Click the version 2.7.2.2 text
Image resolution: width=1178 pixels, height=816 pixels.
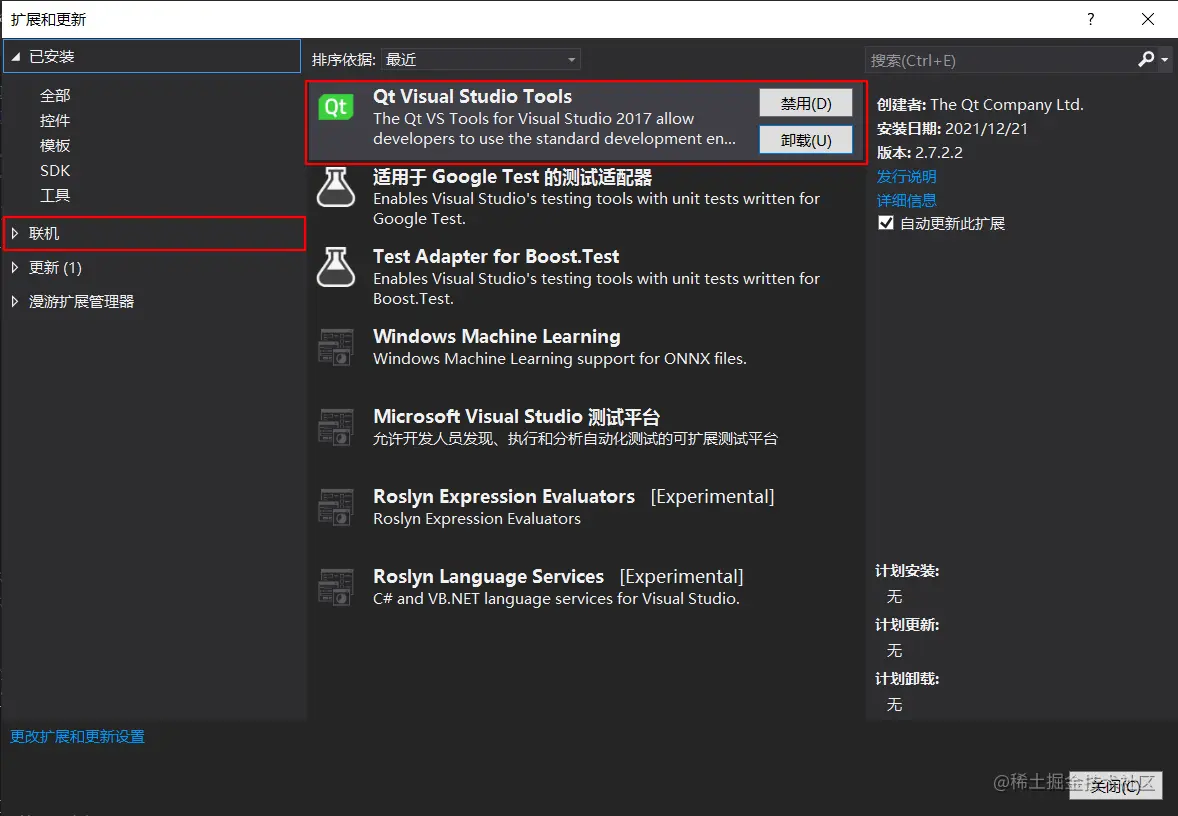(938, 153)
